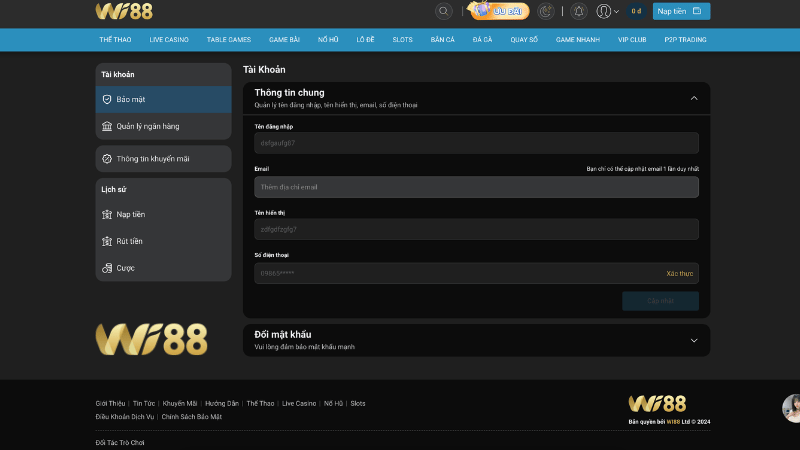
Task: Click the Bảo mật shield icon
Action: [x=107, y=100]
